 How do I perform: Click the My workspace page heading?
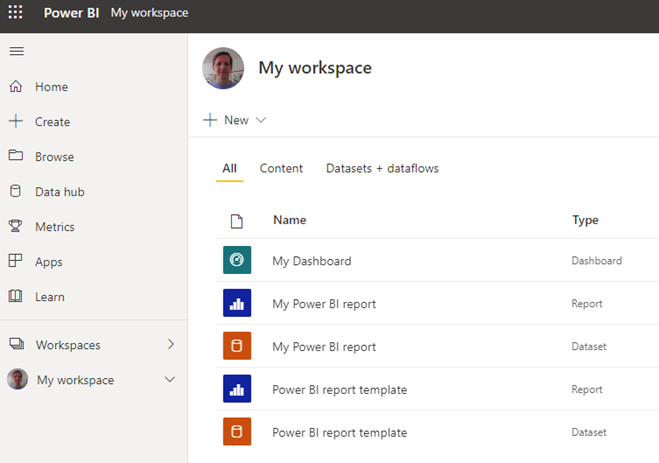(315, 68)
